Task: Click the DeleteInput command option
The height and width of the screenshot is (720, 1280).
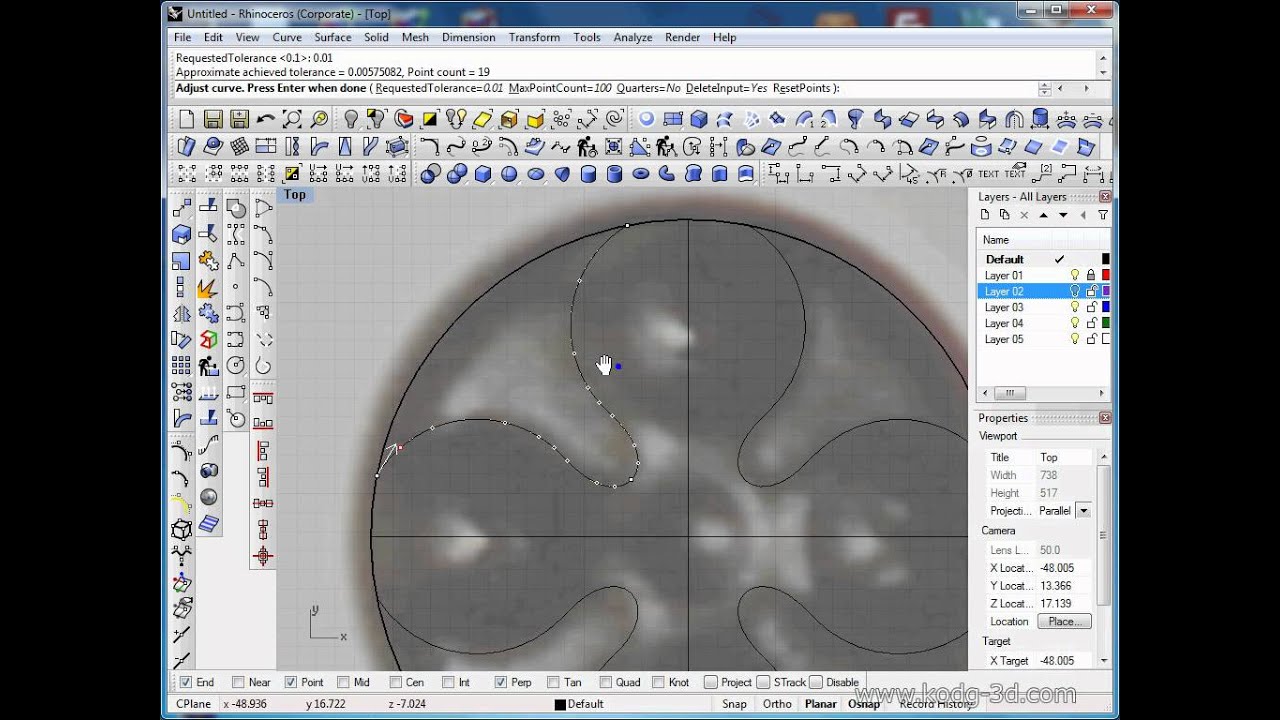Action: pyautogui.click(x=726, y=88)
